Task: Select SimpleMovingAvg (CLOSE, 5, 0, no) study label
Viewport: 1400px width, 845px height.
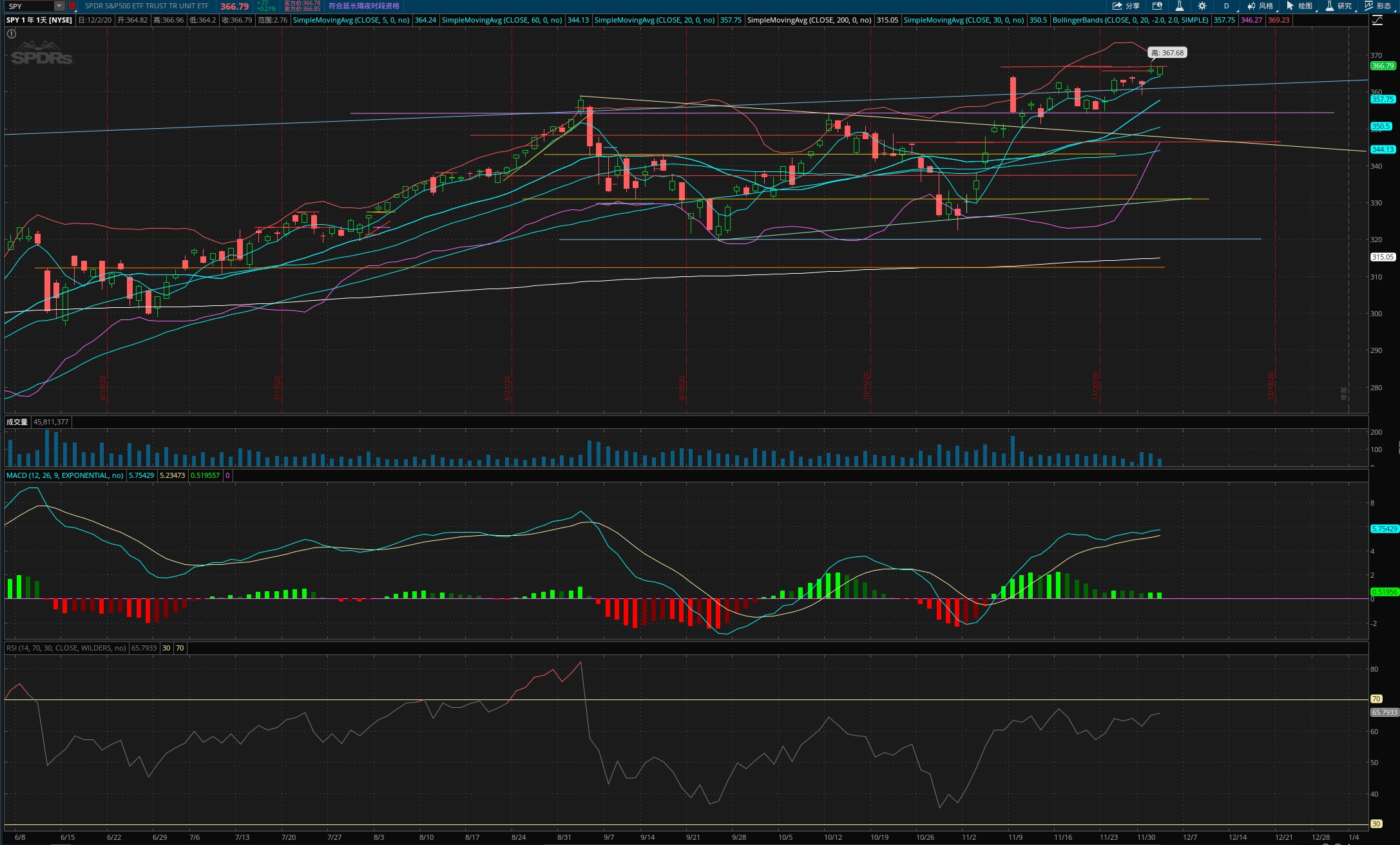Action: 351,20
